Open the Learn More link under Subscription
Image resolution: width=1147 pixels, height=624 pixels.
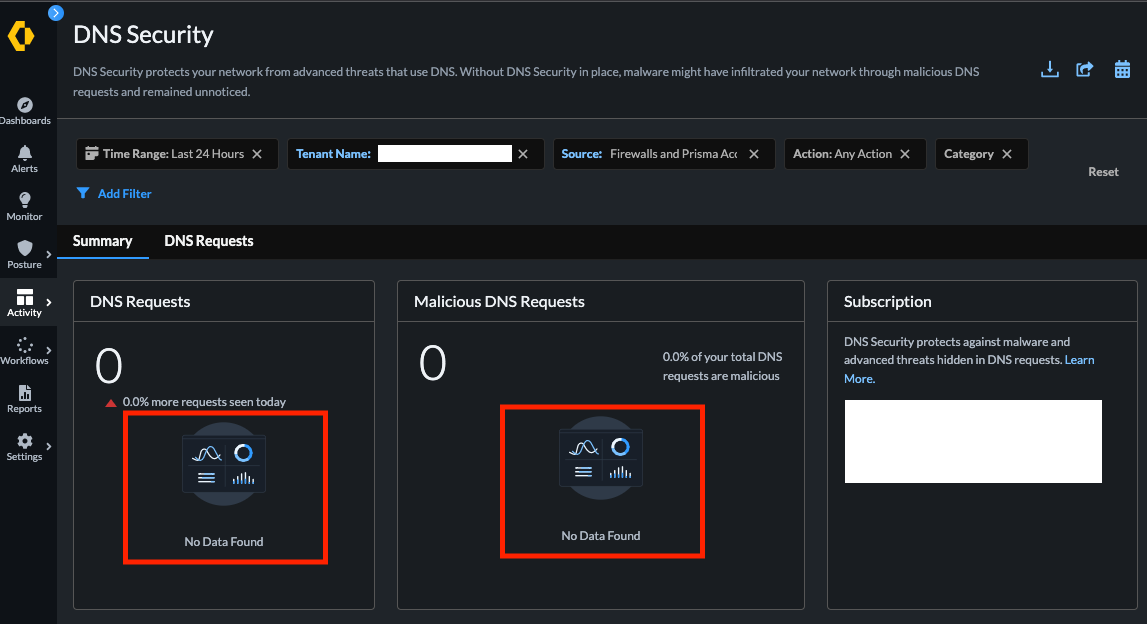(x=1077, y=360)
